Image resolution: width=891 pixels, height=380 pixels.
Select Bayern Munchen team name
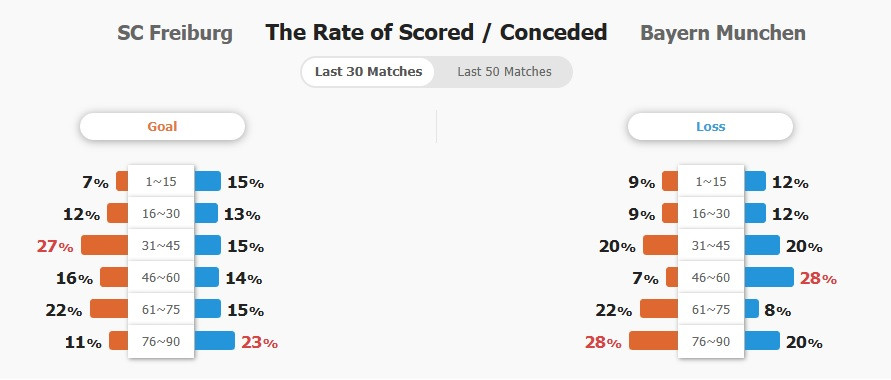tap(723, 33)
